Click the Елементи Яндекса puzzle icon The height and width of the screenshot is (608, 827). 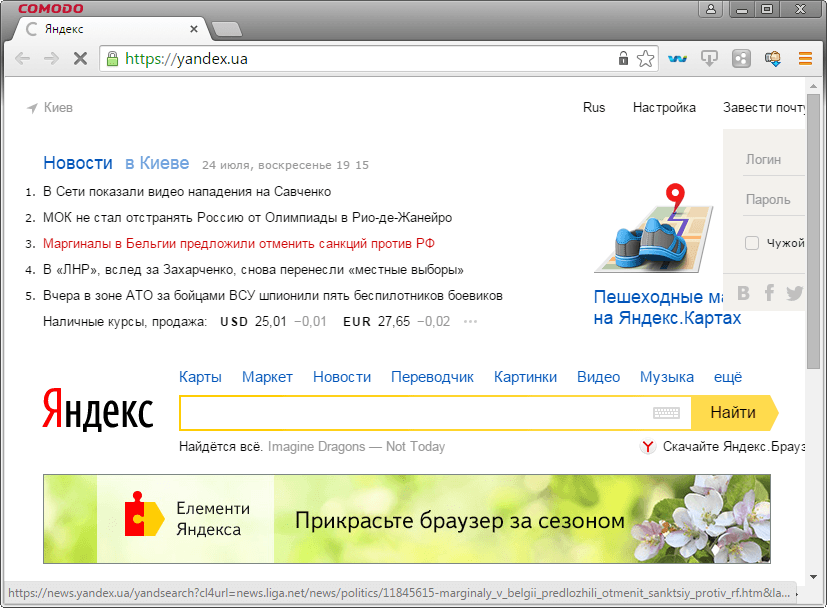(x=144, y=514)
